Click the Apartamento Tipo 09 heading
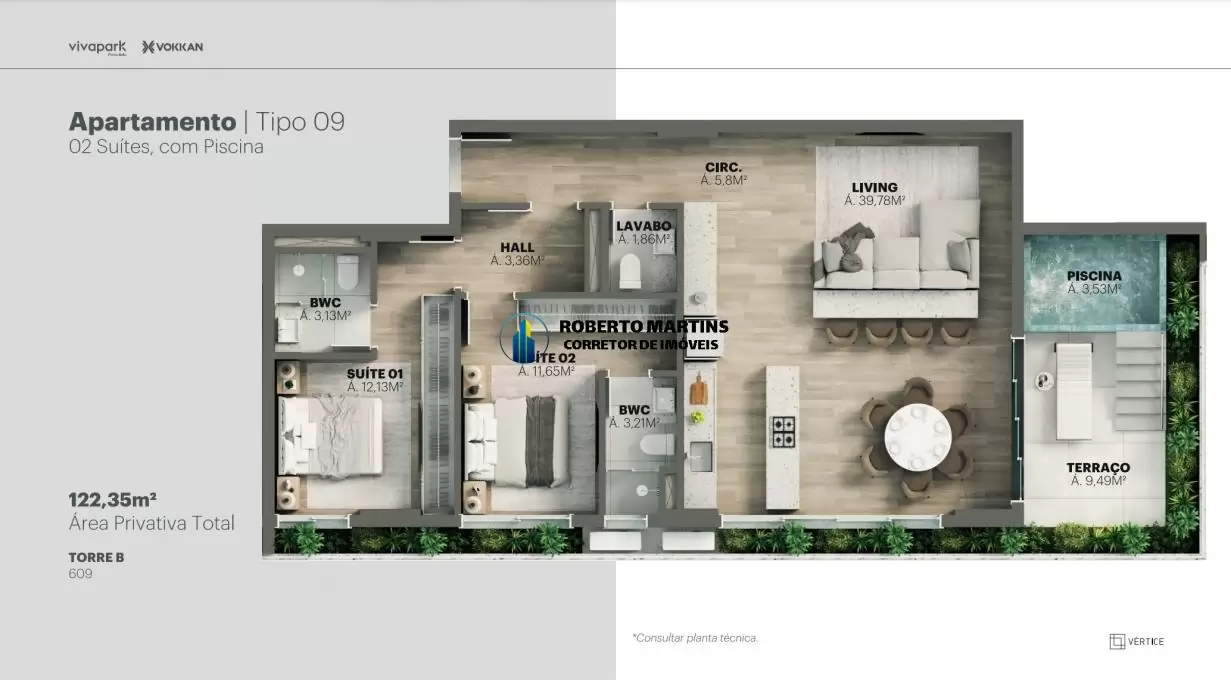 pyautogui.click(x=206, y=122)
